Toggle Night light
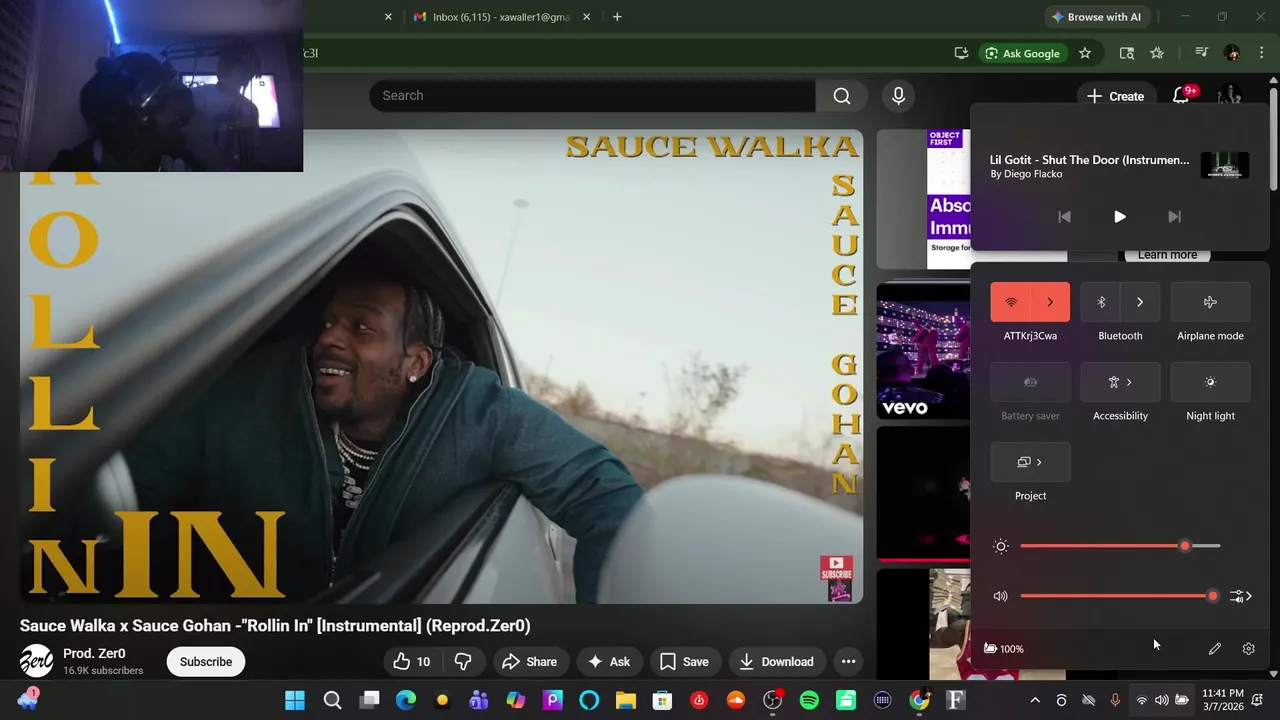The height and width of the screenshot is (720, 1280). pos(1210,382)
